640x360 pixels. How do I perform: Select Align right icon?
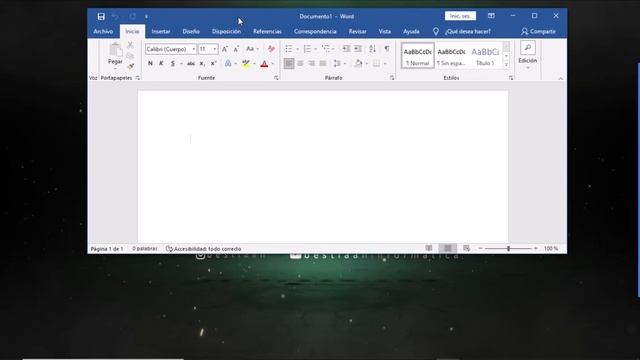coord(311,63)
